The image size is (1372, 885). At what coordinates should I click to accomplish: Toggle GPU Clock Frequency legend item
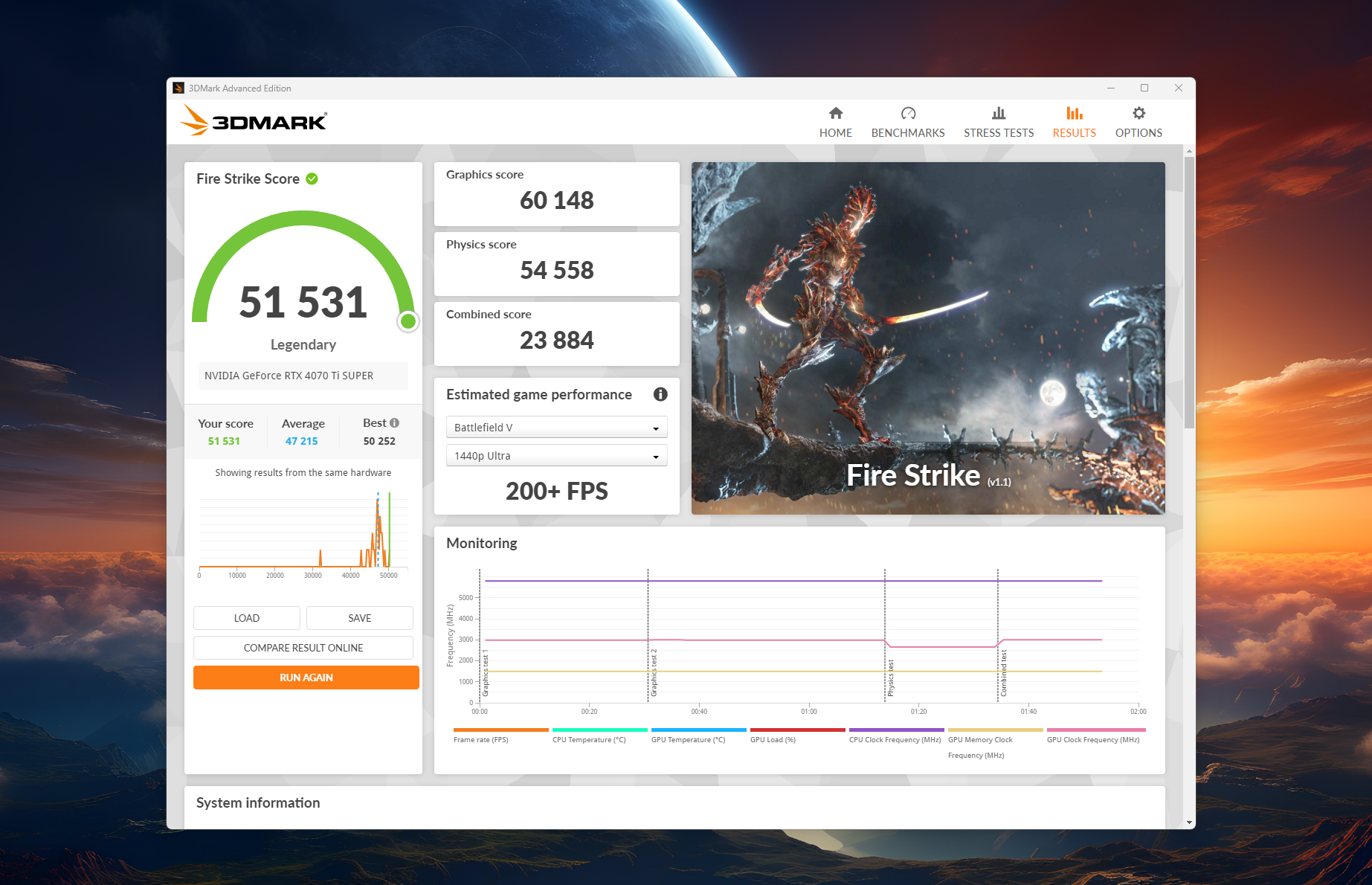(x=1095, y=736)
